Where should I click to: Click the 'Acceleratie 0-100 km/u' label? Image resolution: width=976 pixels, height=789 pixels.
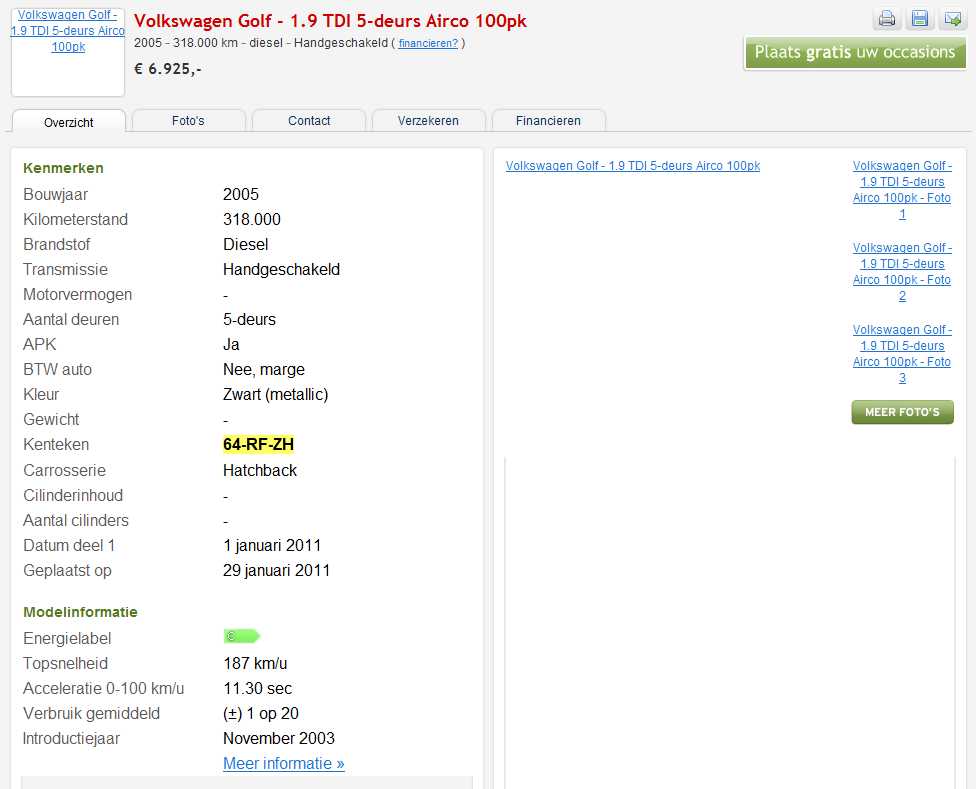pos(103,688)
